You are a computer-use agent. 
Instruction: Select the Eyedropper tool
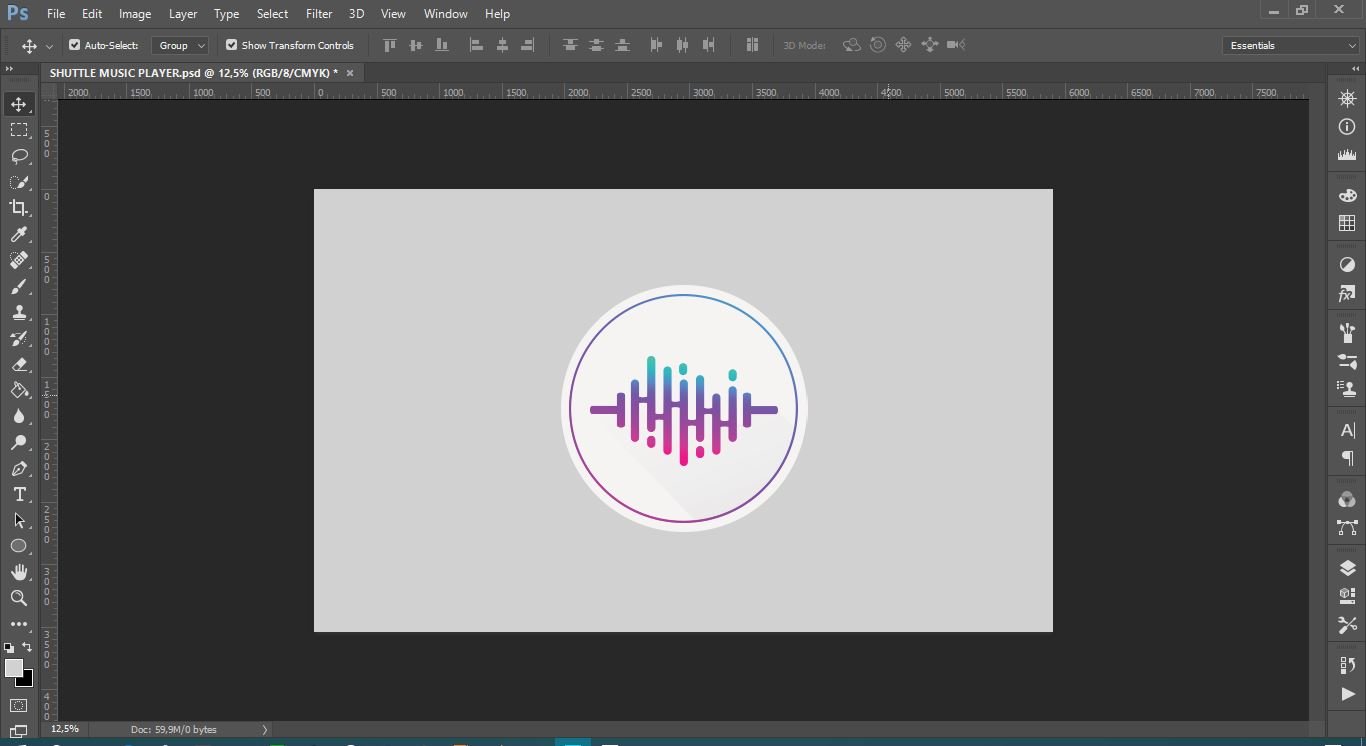coord(19,234)
